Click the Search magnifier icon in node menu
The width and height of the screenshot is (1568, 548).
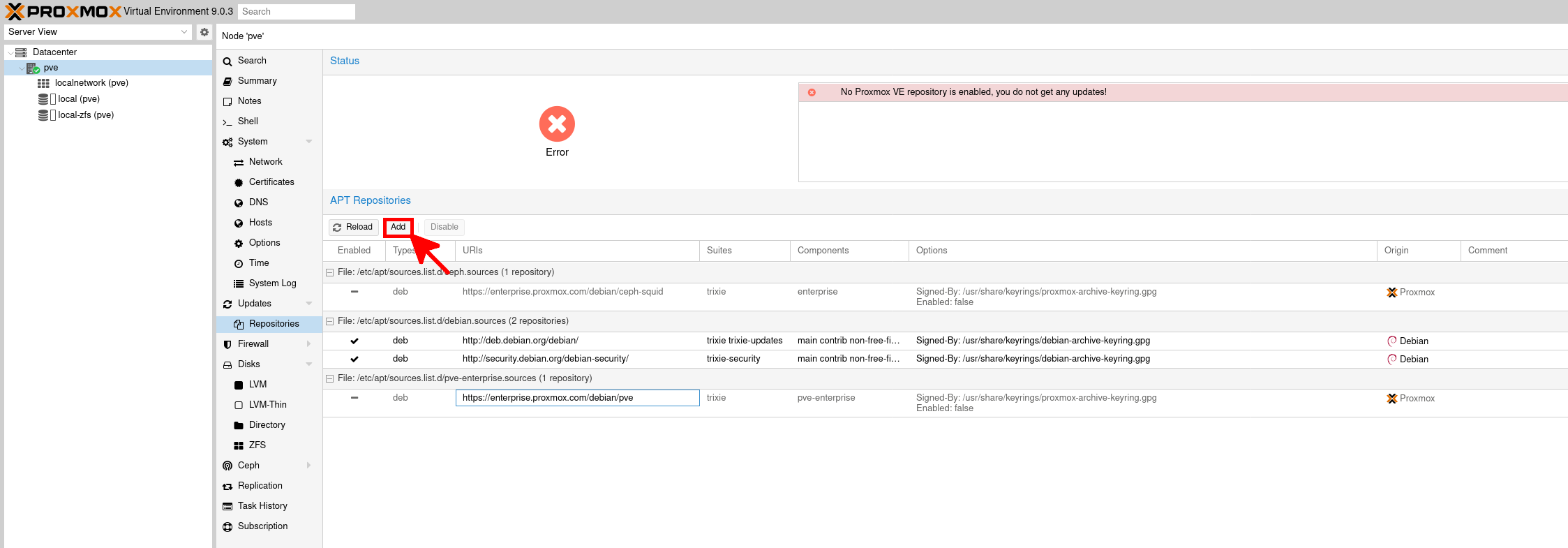coord(227,61)
